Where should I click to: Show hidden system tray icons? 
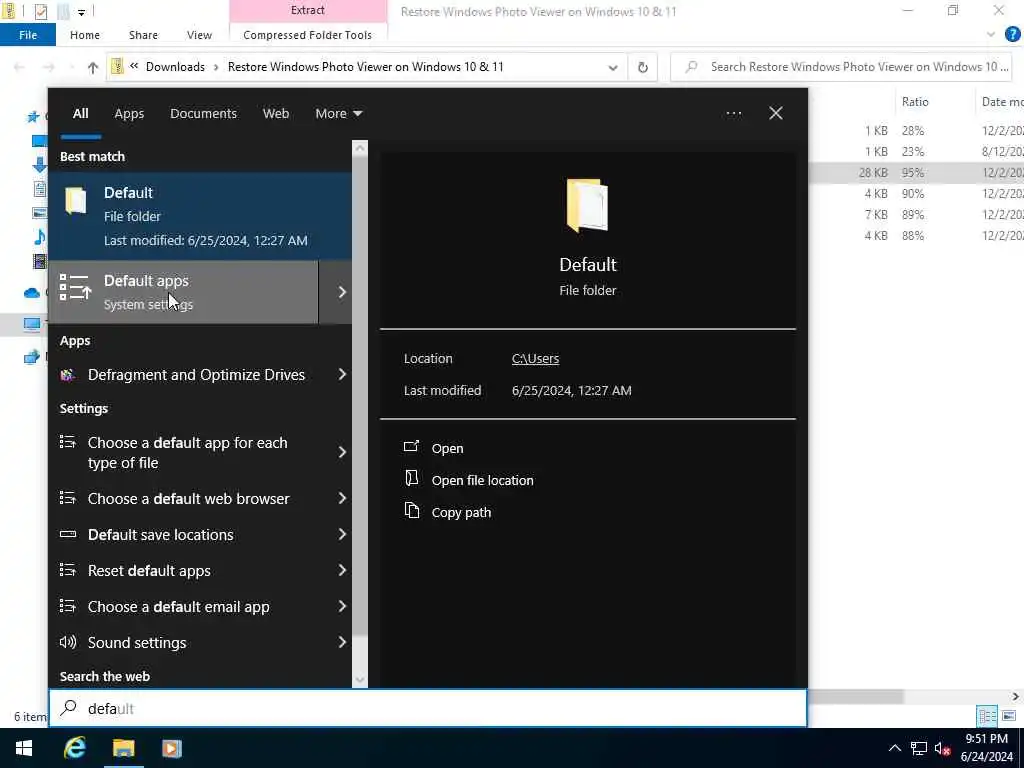coord(895,748)
